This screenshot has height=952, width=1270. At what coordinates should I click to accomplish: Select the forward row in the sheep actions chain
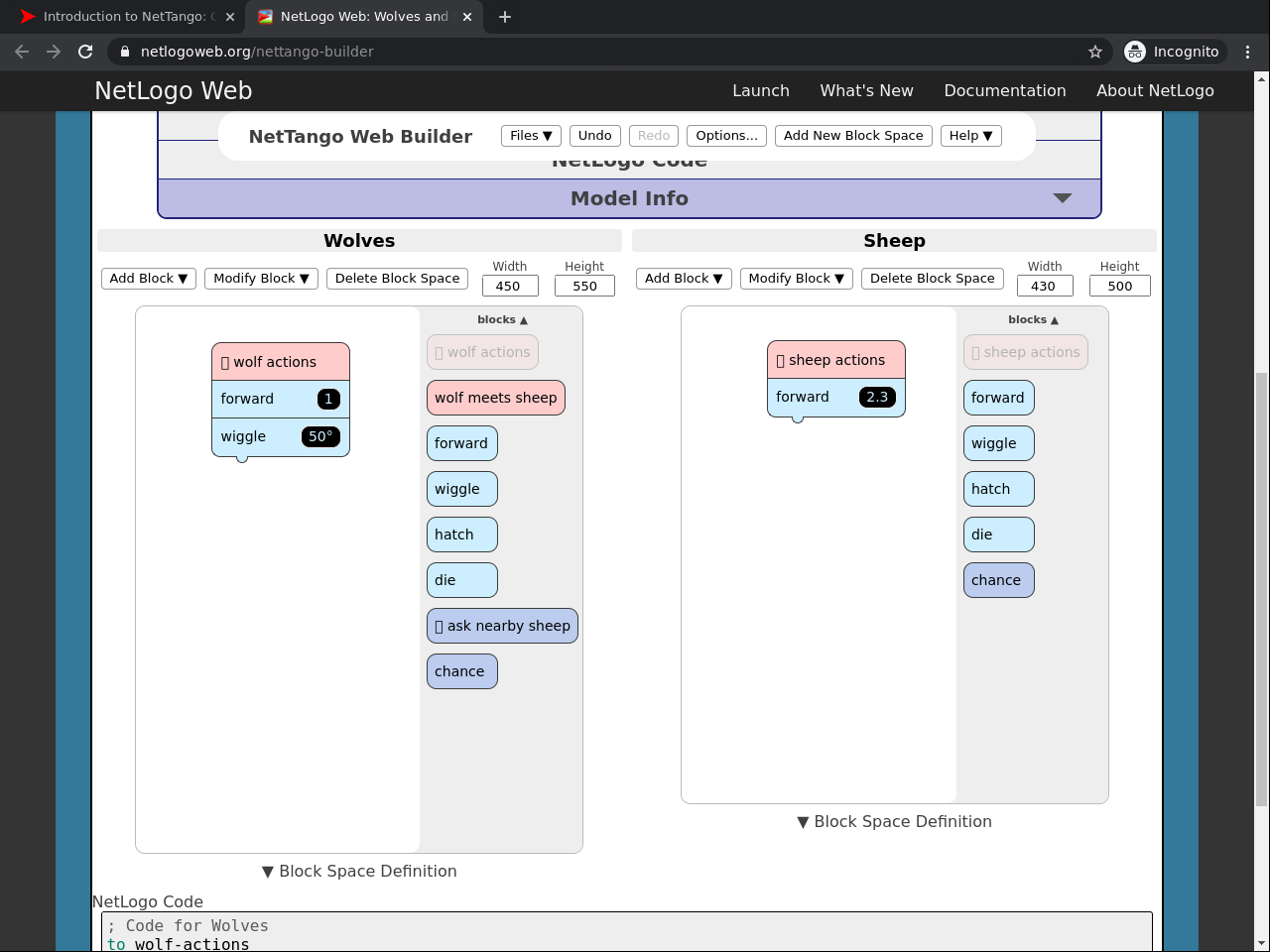coord(836,397)
